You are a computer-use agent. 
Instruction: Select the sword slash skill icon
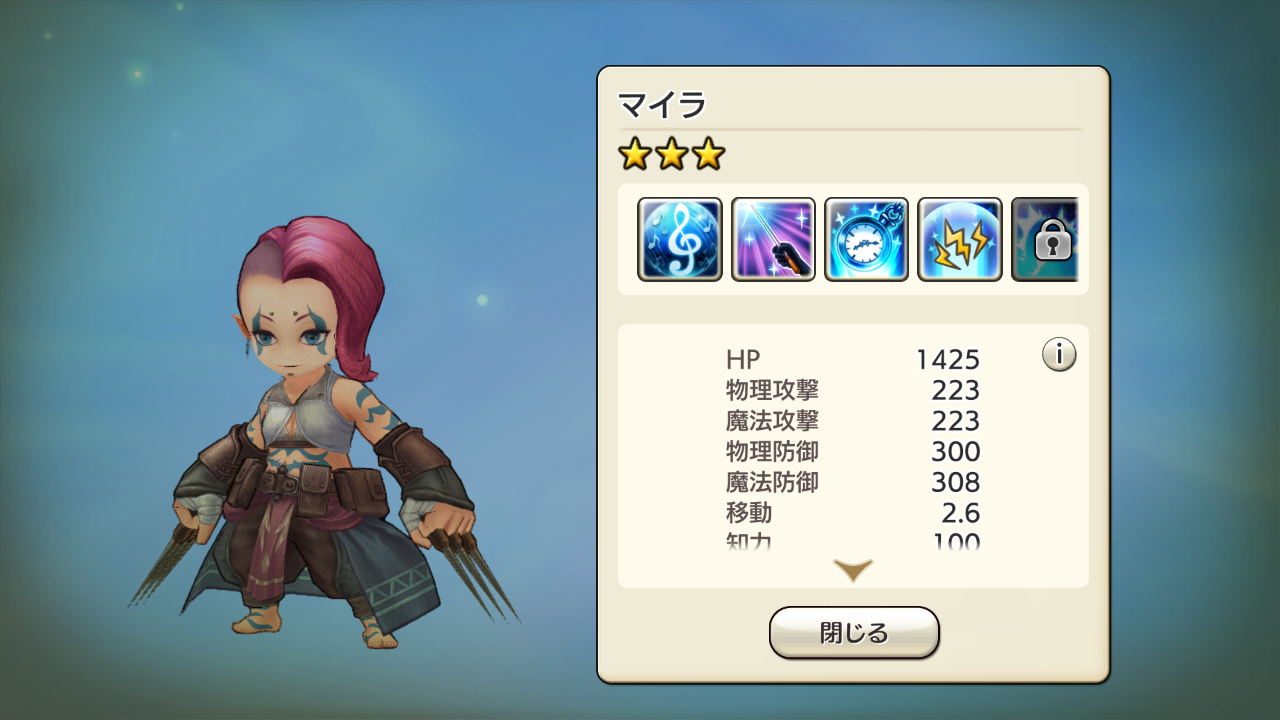[773, 239]
